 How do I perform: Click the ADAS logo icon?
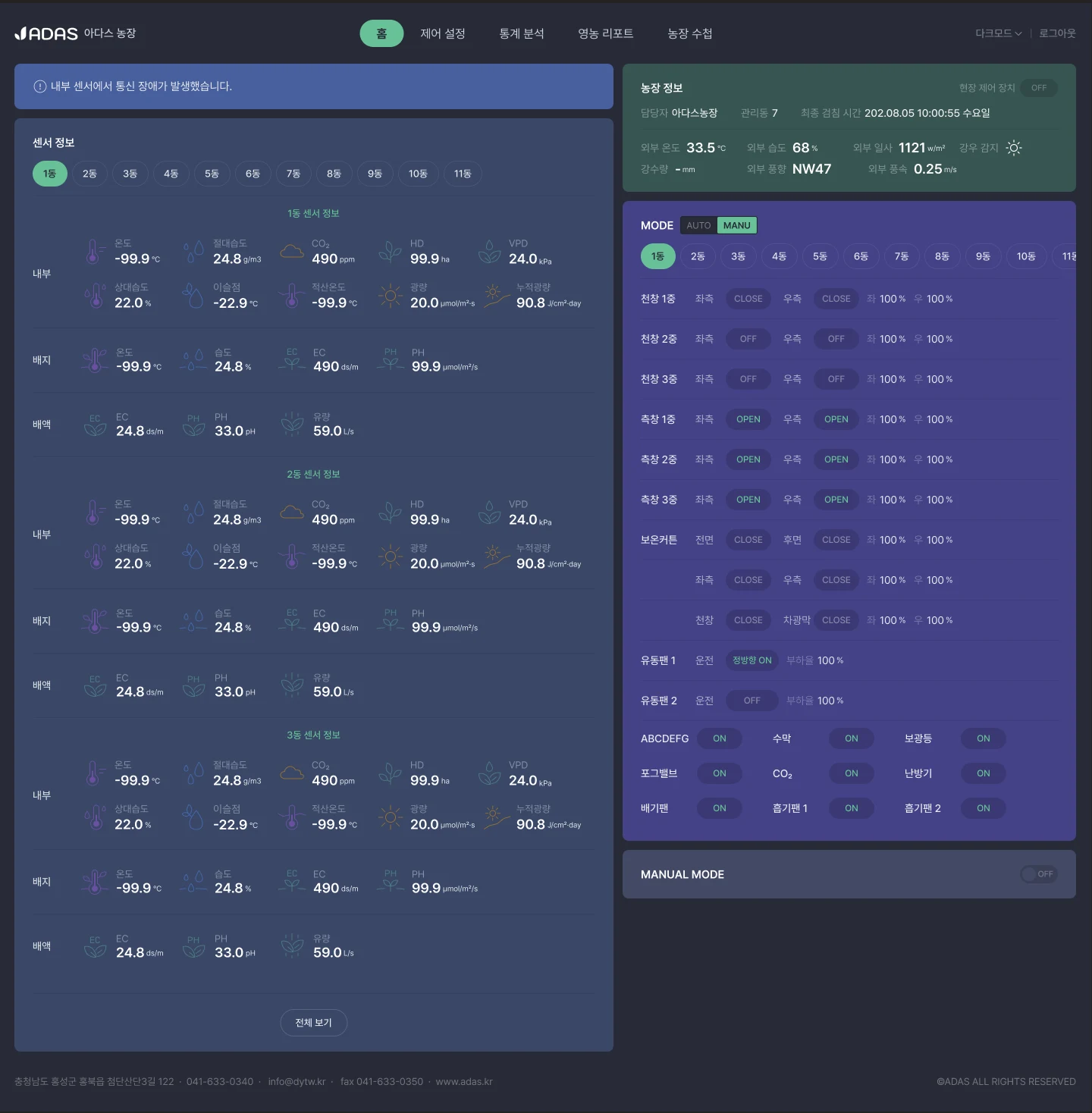pos(21,33)
